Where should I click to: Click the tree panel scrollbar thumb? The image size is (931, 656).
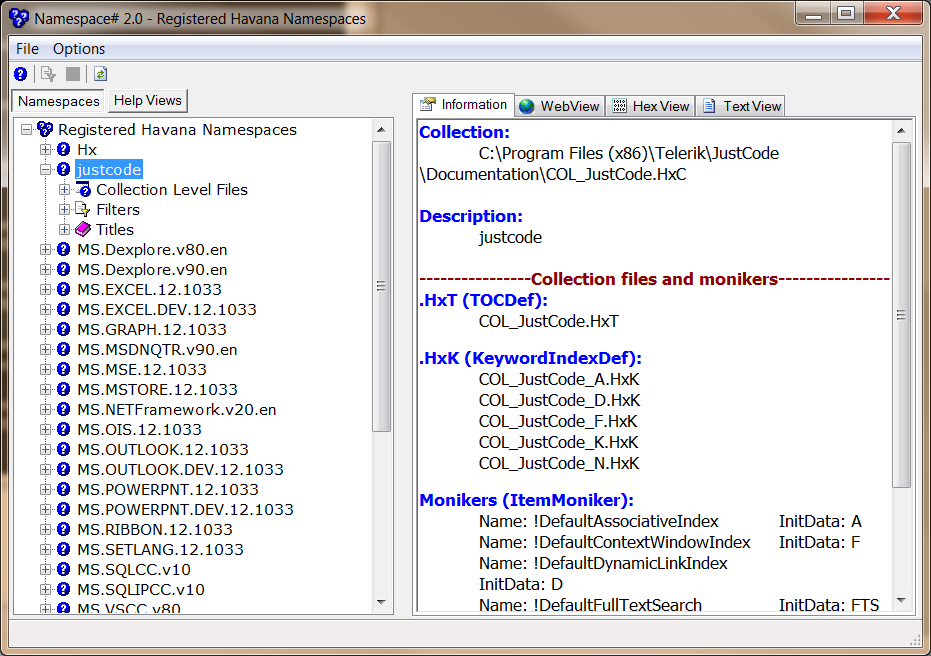coord(381,286)
